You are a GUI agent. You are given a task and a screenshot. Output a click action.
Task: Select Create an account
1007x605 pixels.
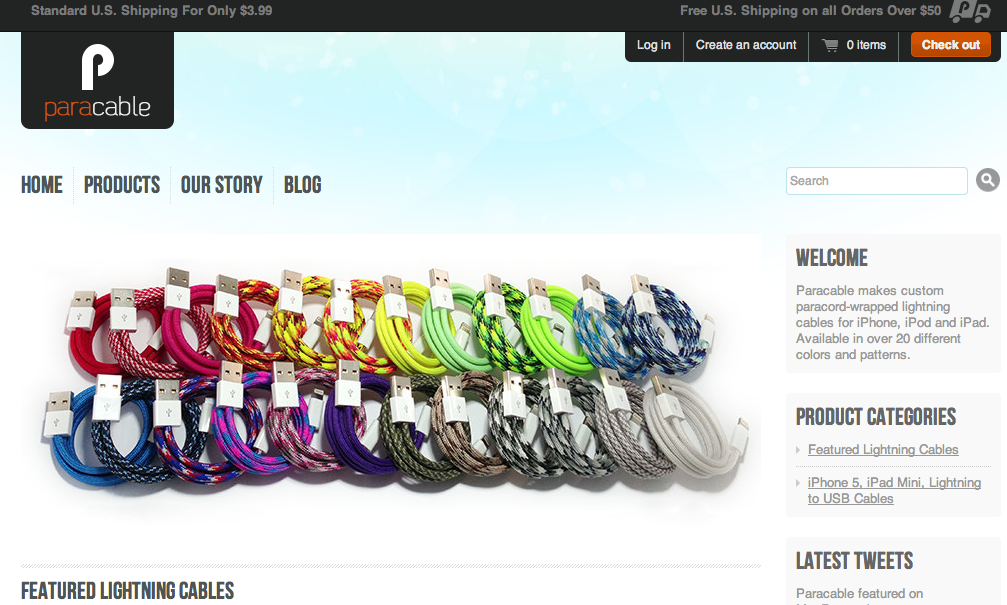[746, 45]
